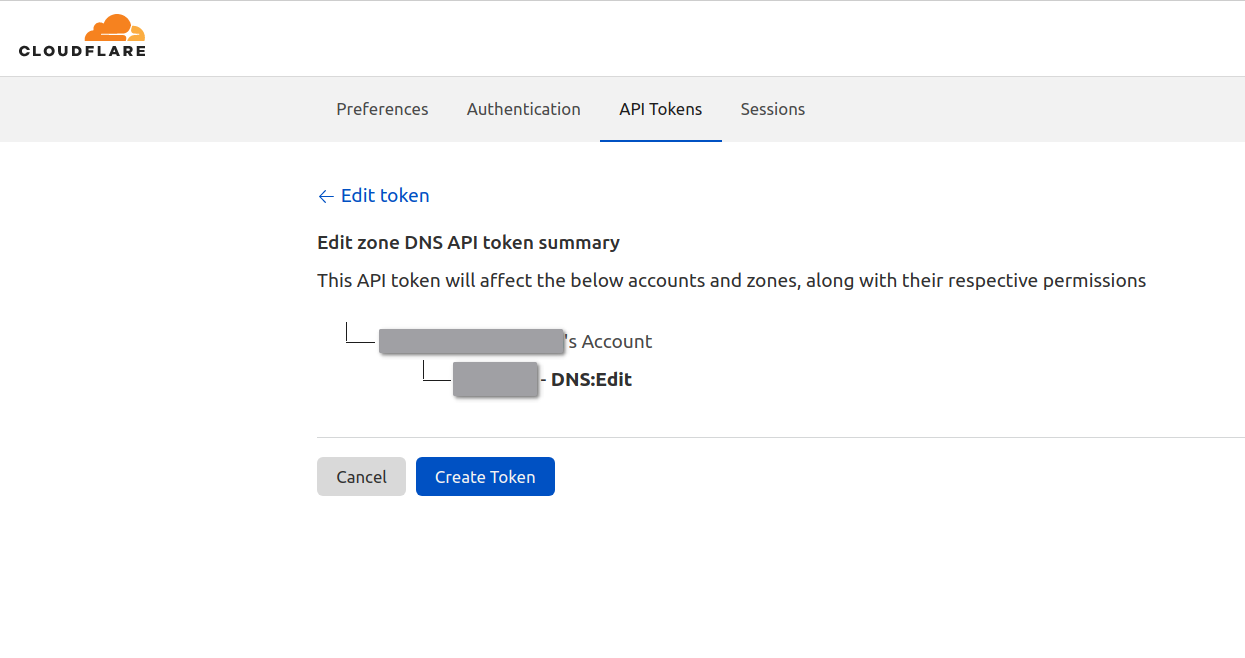The height and width of the screenshot is (658, 1245).
Task: Follow the Edit token link
Action: [385, 196]
